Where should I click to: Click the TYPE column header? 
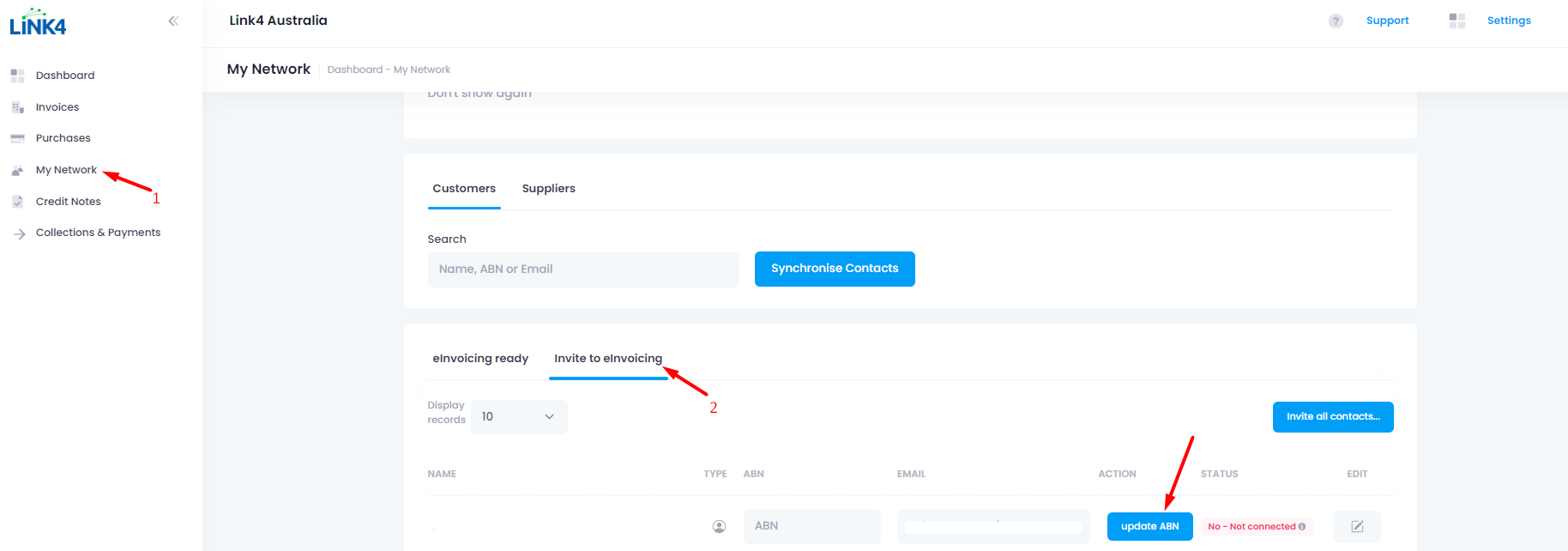[x=715, y=474]
